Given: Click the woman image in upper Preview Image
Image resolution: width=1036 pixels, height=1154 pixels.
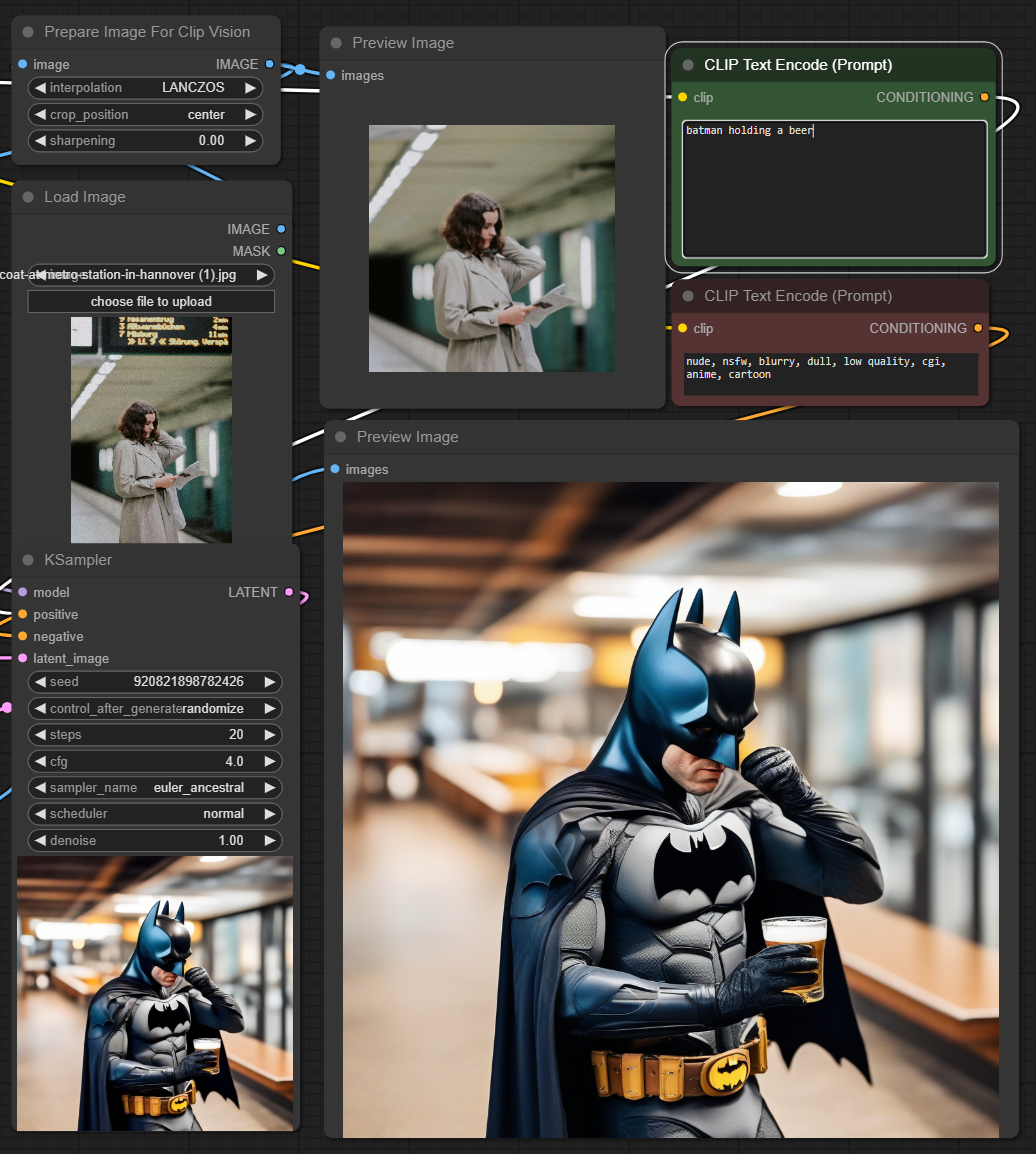Looking at the screenshot, I should pos(492,248).
